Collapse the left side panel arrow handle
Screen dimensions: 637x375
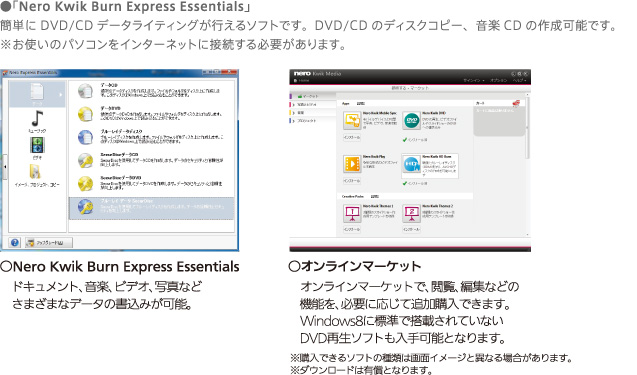click(x=5, y=167)
